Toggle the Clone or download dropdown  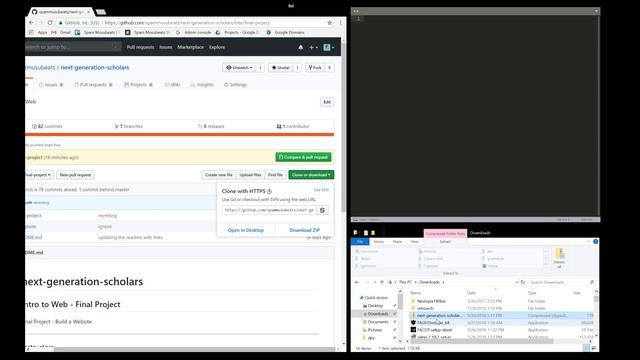(311, 175)
